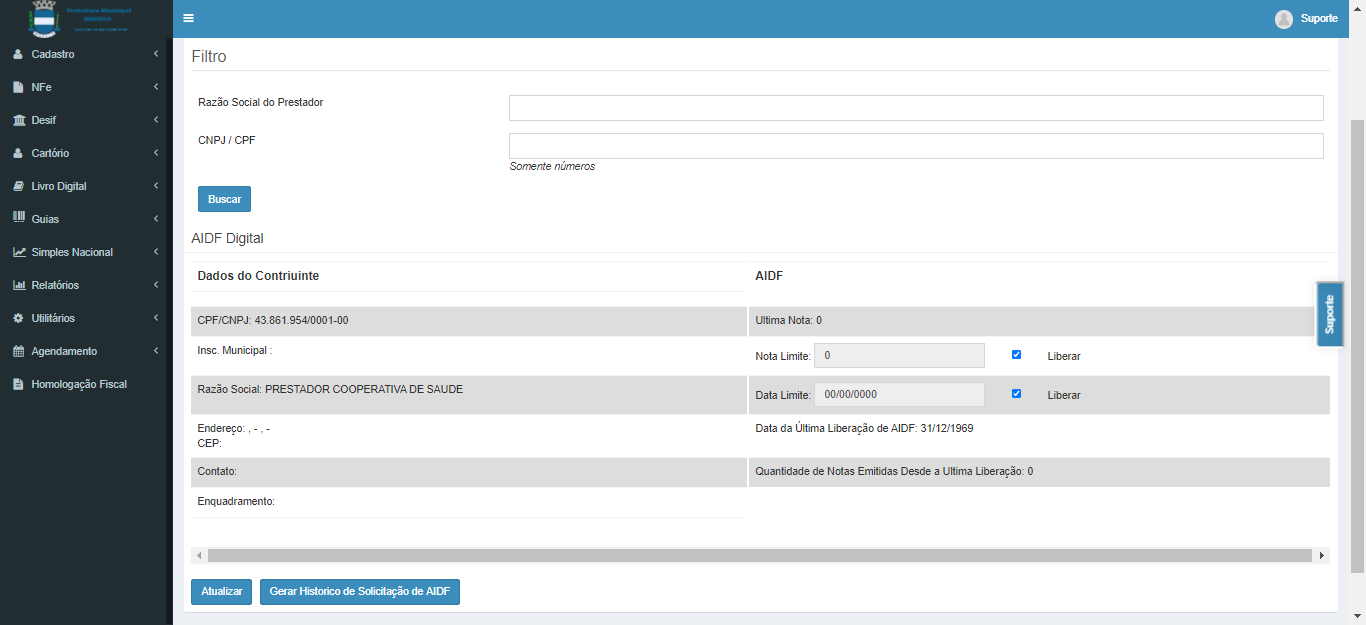Click the user avatar icon beside Suporte
This screenshot has height=625, width=1366.
[1284, 19]
